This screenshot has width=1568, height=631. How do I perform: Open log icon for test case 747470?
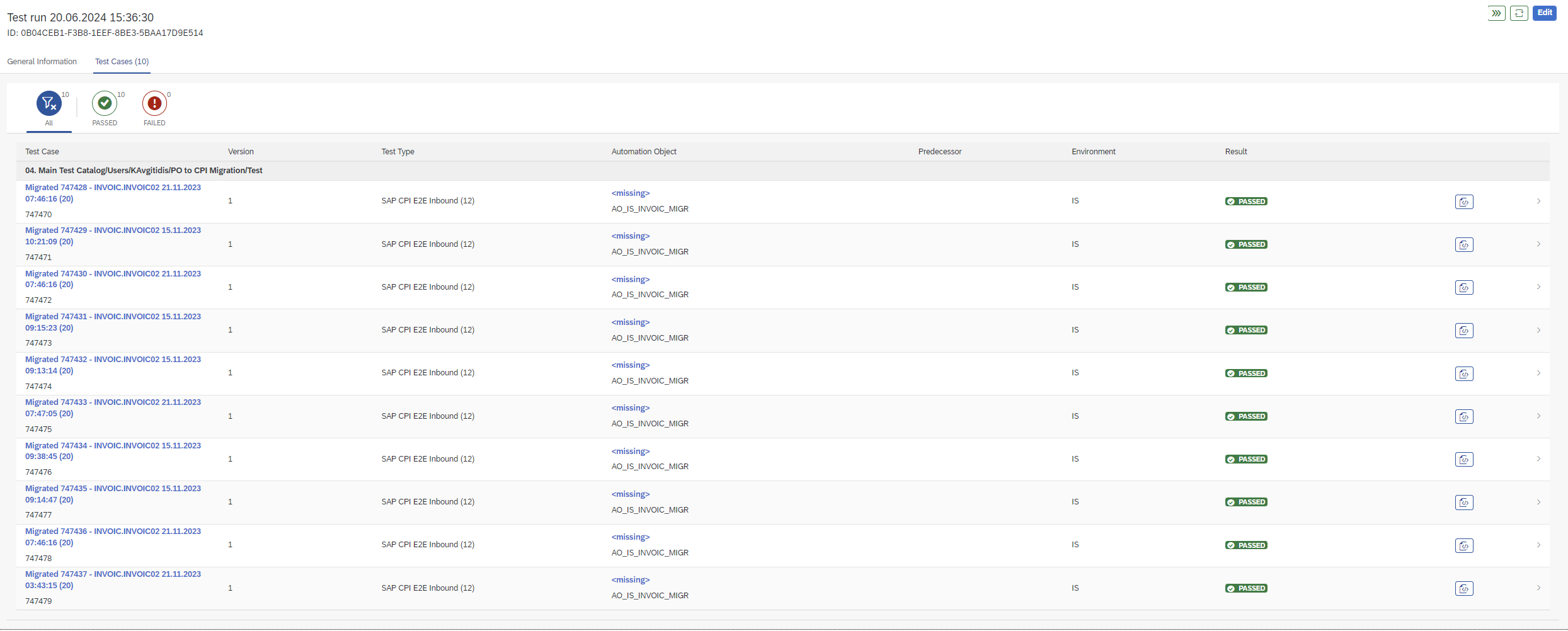[x=1464, y=202]
